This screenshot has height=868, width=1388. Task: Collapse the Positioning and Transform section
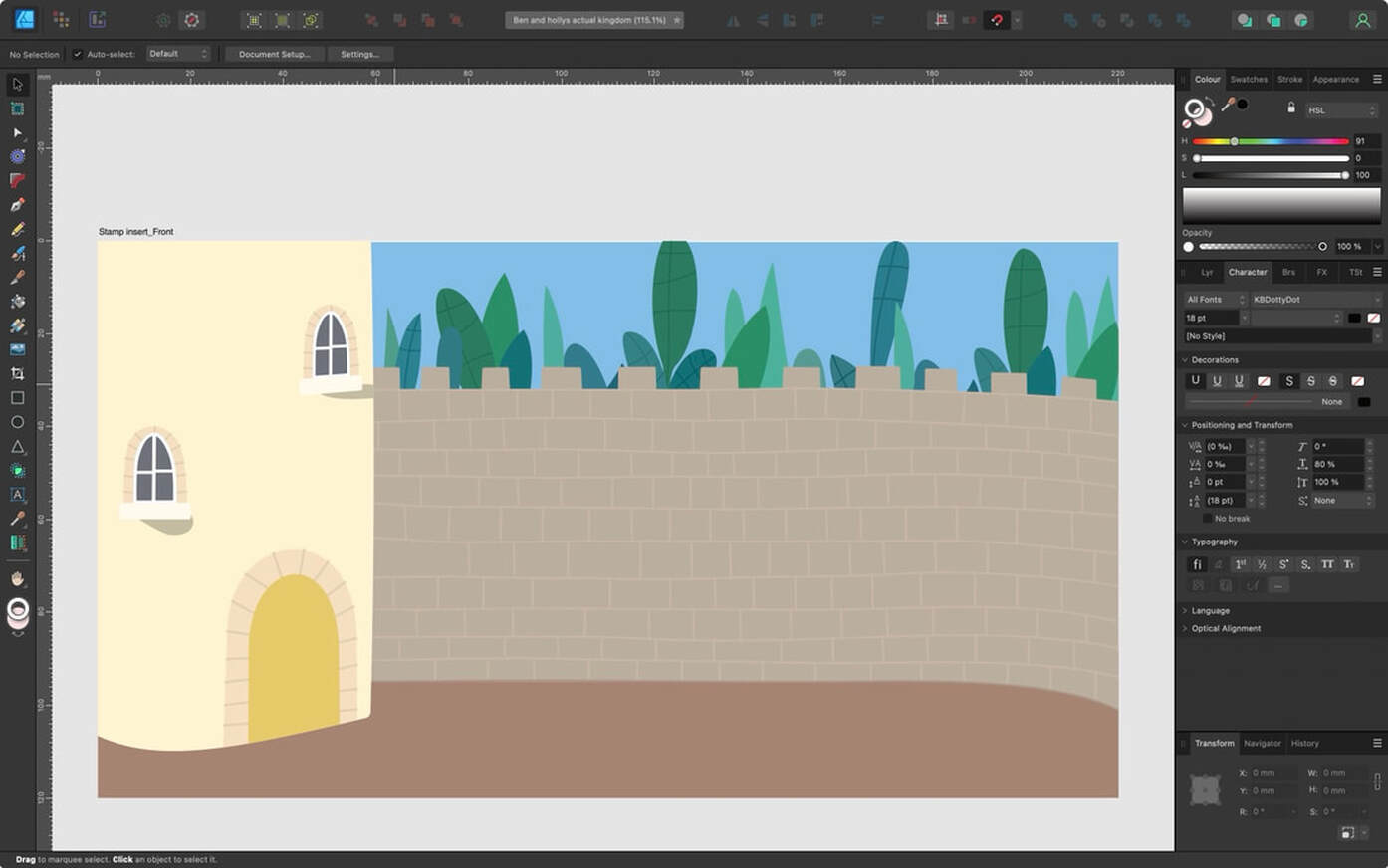tap(1185, 425)
